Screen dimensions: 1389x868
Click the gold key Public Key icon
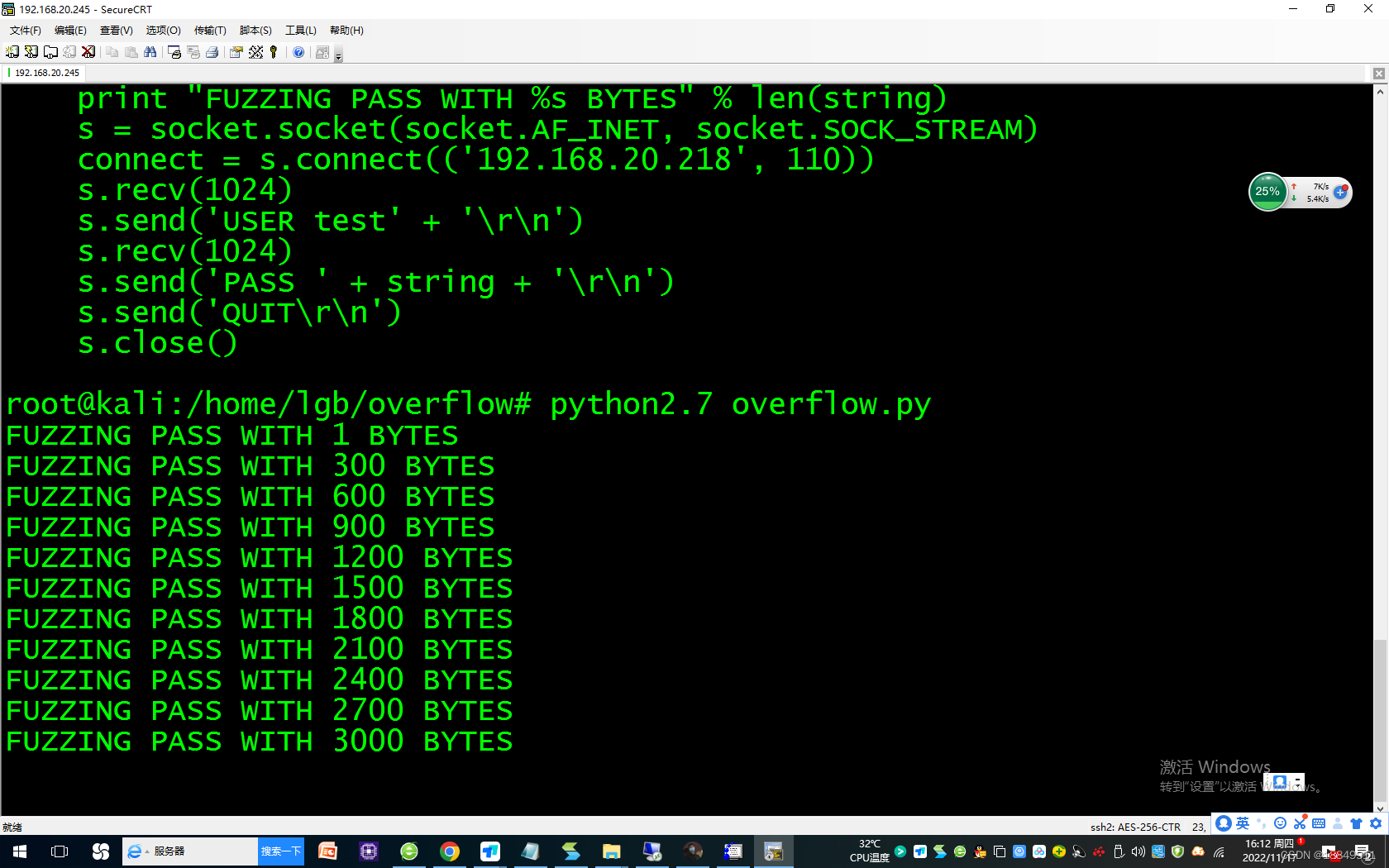click(x=274, y=52)
